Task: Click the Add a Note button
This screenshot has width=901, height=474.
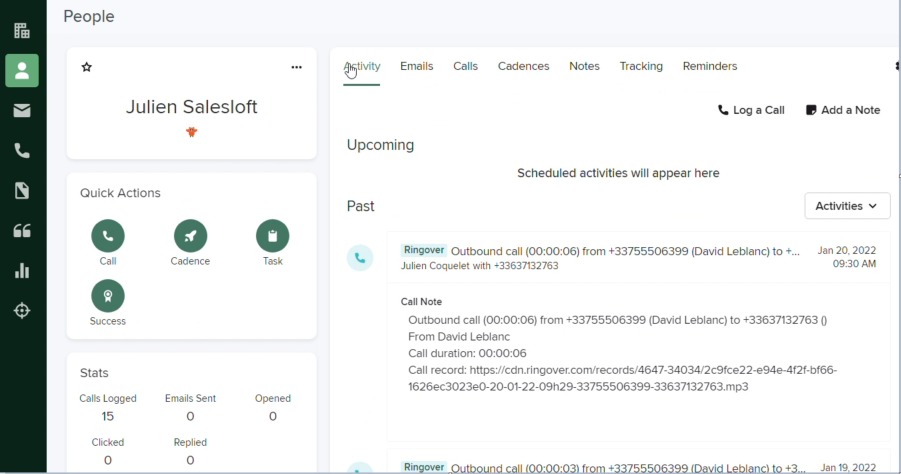Action: tap(843, 110)
